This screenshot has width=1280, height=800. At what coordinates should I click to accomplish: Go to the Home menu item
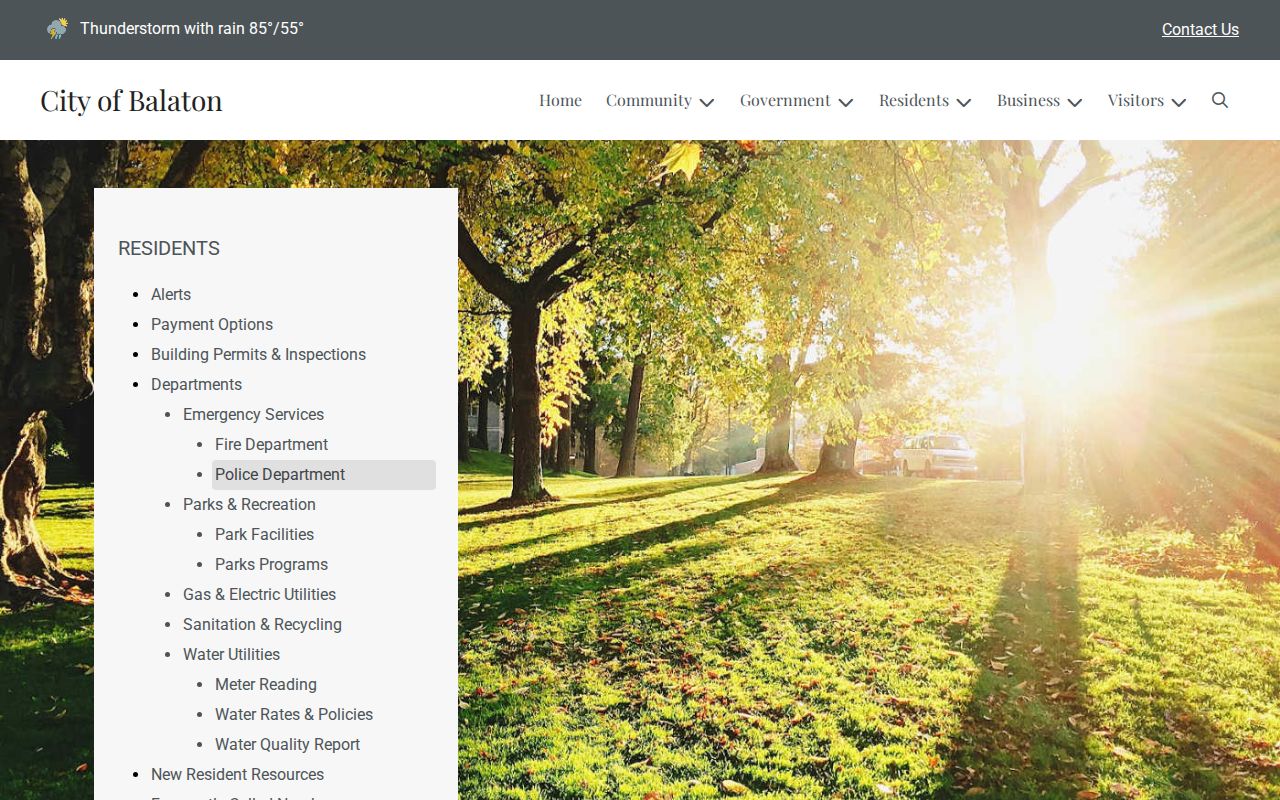pos(560,100)
